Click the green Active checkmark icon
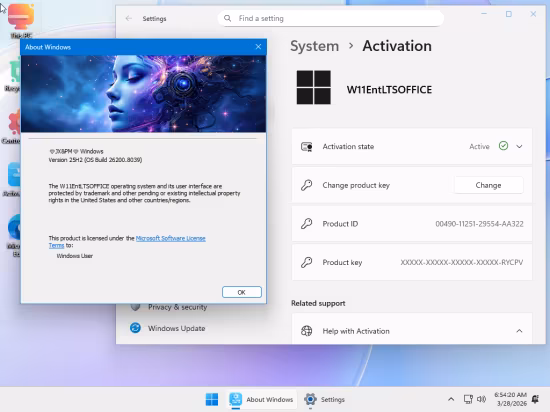Viewport: 550px width, 412px height. pos(503,146)
